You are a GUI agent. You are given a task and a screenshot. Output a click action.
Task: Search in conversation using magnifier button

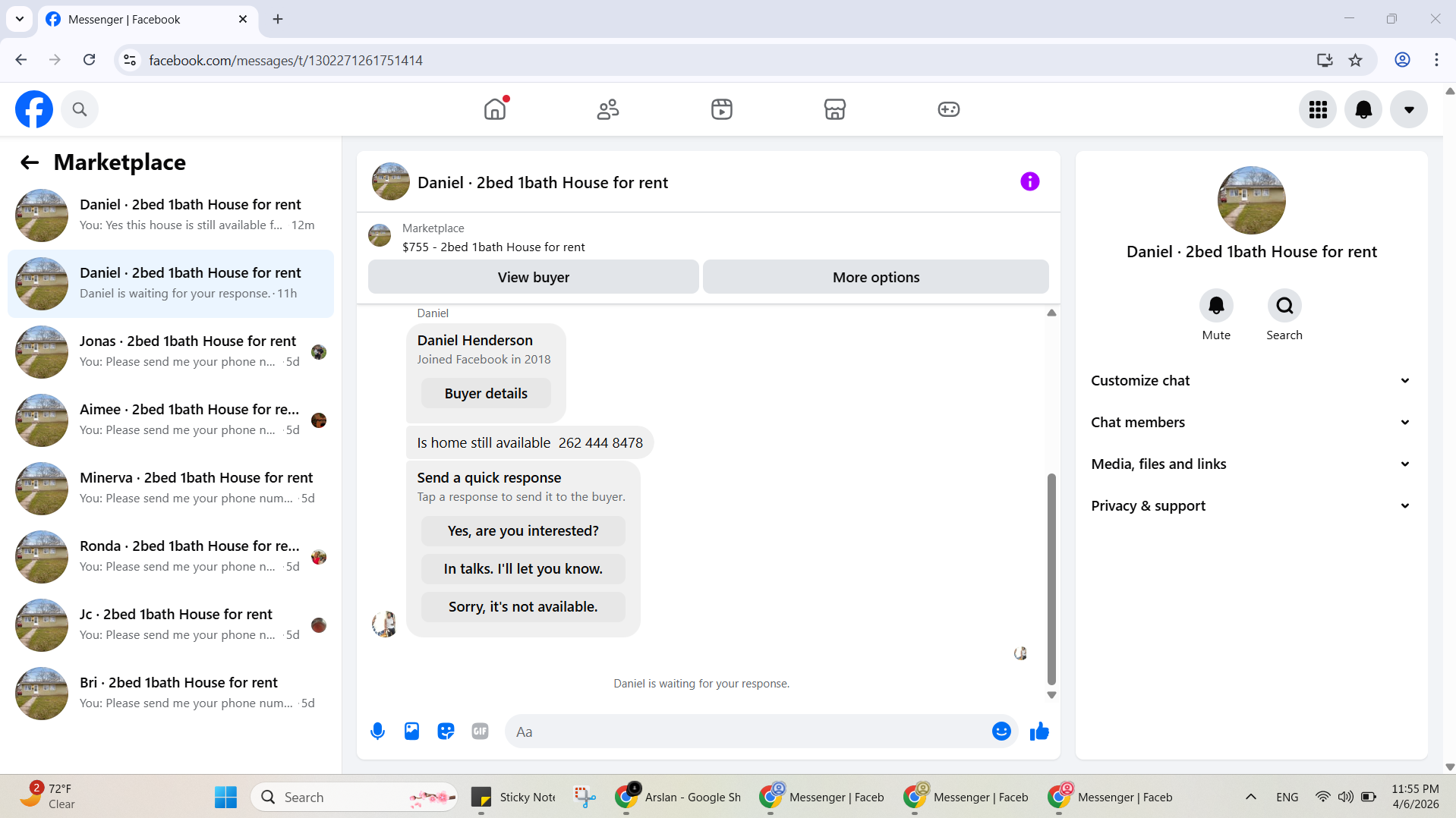pos(1284,306)
